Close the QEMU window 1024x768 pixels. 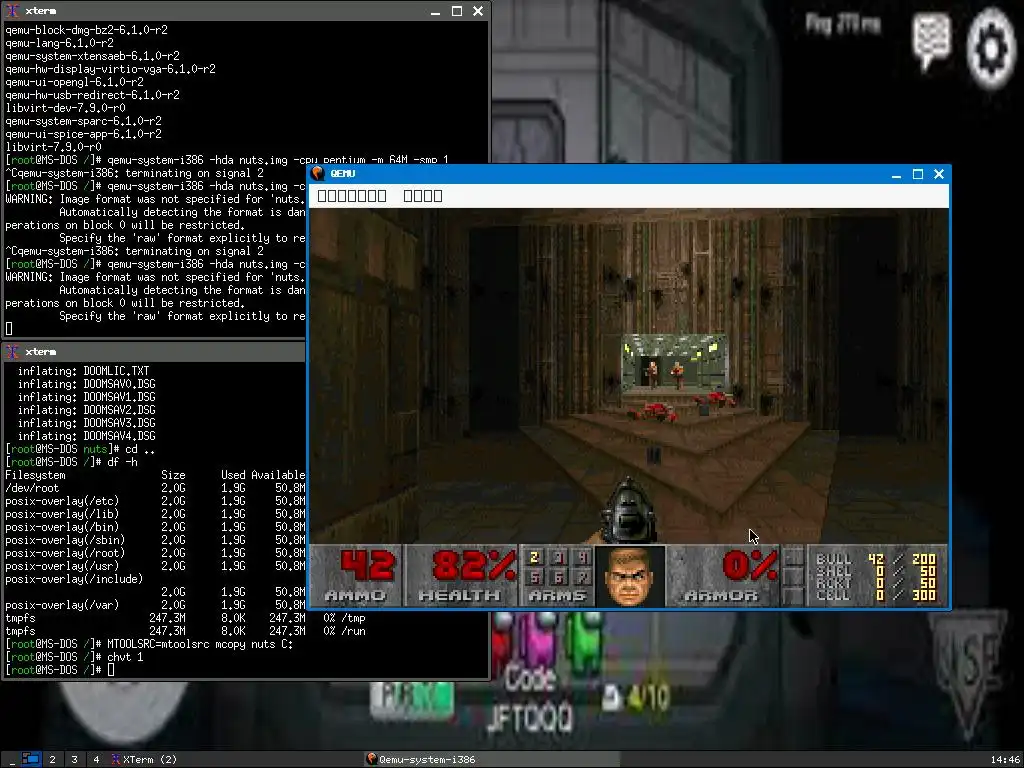click(x=939, y=174)
